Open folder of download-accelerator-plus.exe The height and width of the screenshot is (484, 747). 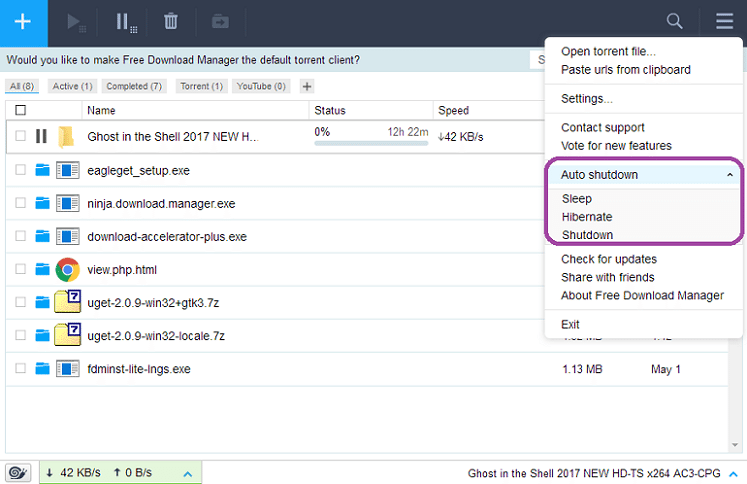coord(42,236)
